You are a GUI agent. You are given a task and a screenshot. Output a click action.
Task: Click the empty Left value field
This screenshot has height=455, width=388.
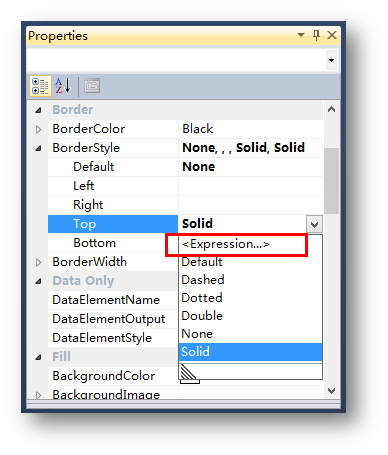[x=251, y=186]
